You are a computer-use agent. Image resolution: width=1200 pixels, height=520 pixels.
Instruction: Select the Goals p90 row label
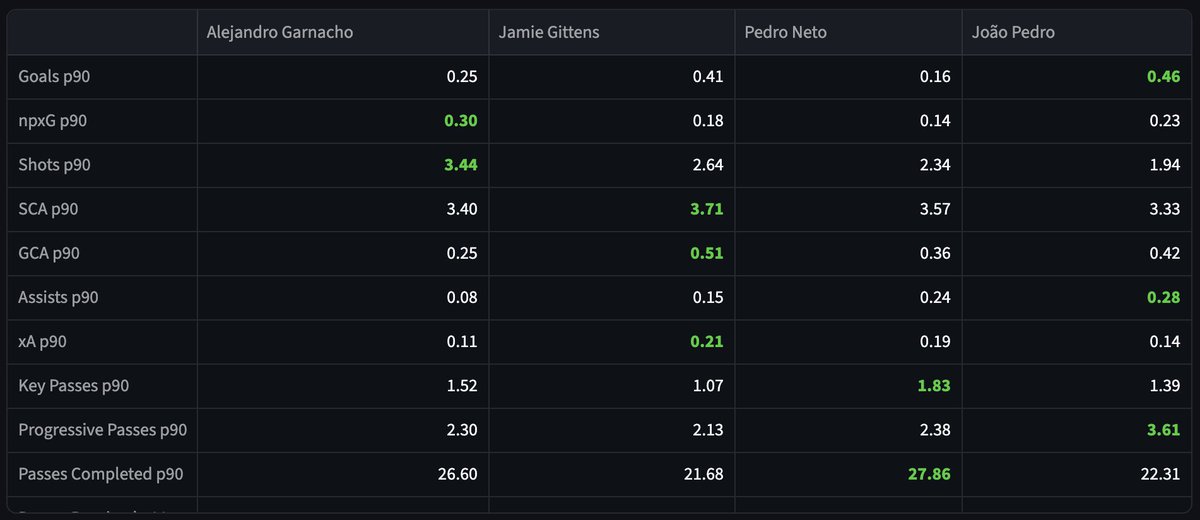tap(56, 76)
